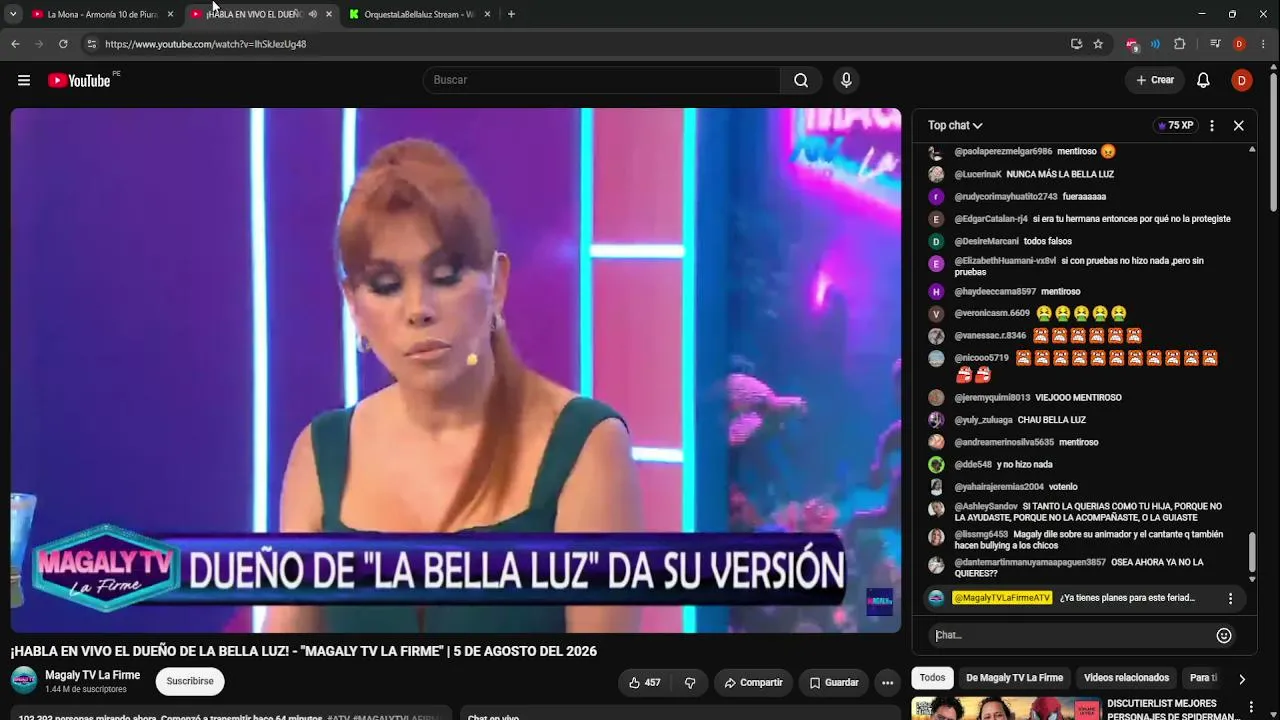This screenshot has height=720, width=1280.
Task: Open more actions for the video
Action: pyautogui.click(x=887, y=683)
